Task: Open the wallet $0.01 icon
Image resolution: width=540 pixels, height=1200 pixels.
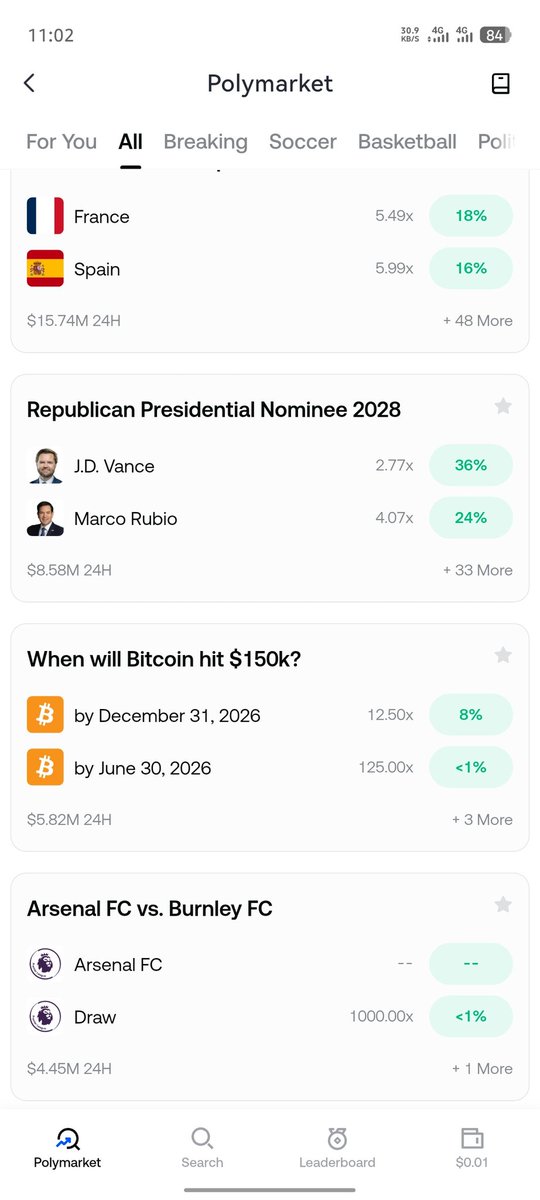Action: point(472,1139)
